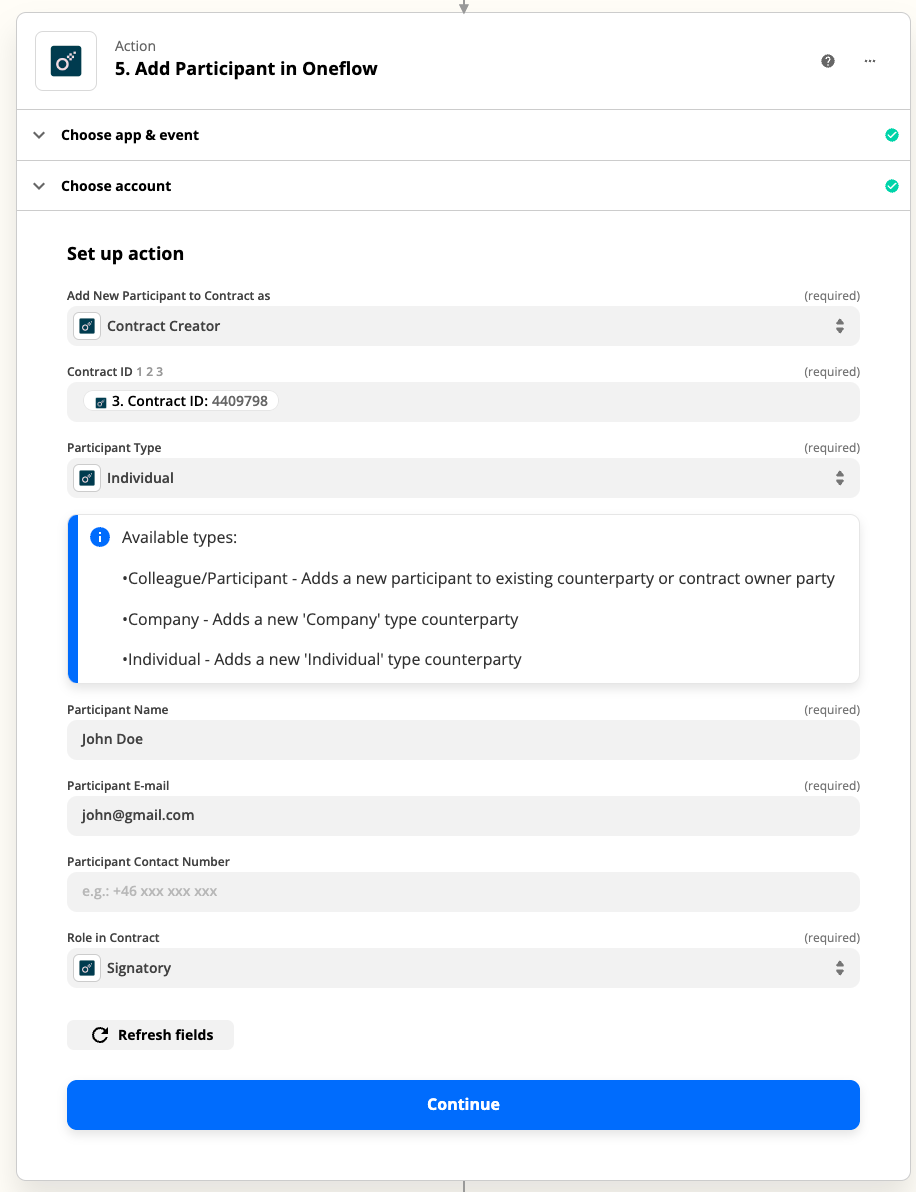The width and height of the screenshot is (916, 1192).
Task: Click the Oneflow icon inside the Contract Creator field
Action: (x=86, y=325)
